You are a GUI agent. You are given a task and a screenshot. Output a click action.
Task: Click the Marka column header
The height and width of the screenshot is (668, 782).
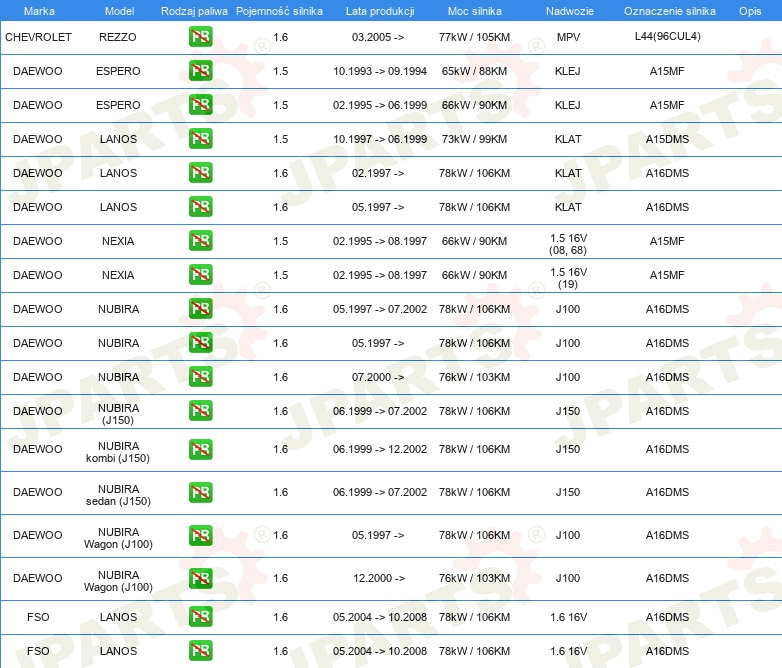click(39, 11)
